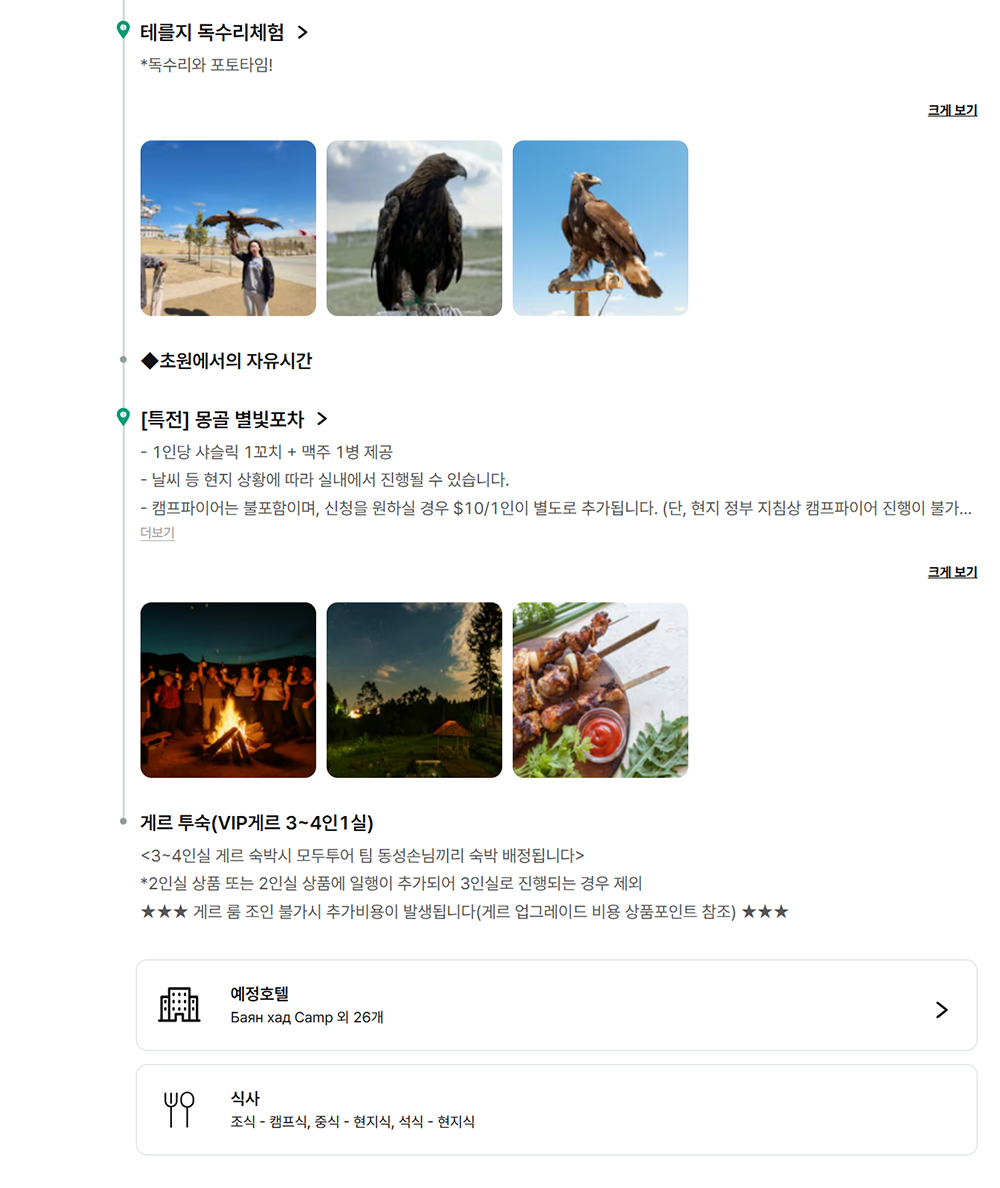The width and height of the screenshot is (1000, 1188).
Task: Open 몽골 별빛포차 details via chevron
Action: (x=322, y=419)
